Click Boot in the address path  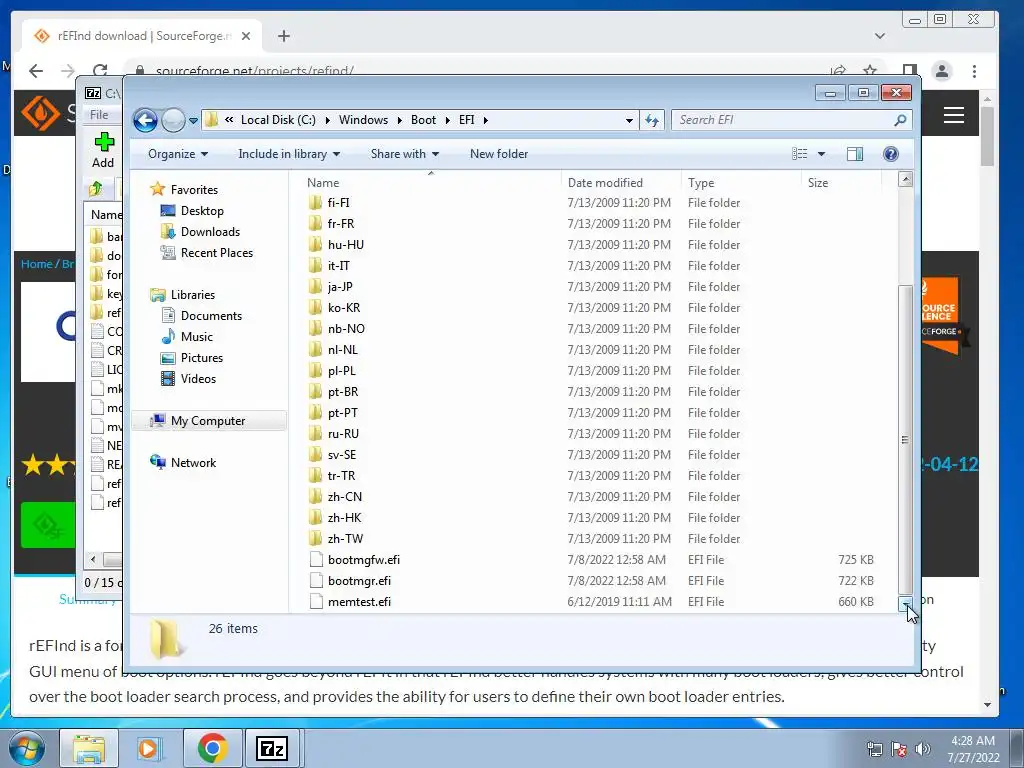click(x=423, y=120)
